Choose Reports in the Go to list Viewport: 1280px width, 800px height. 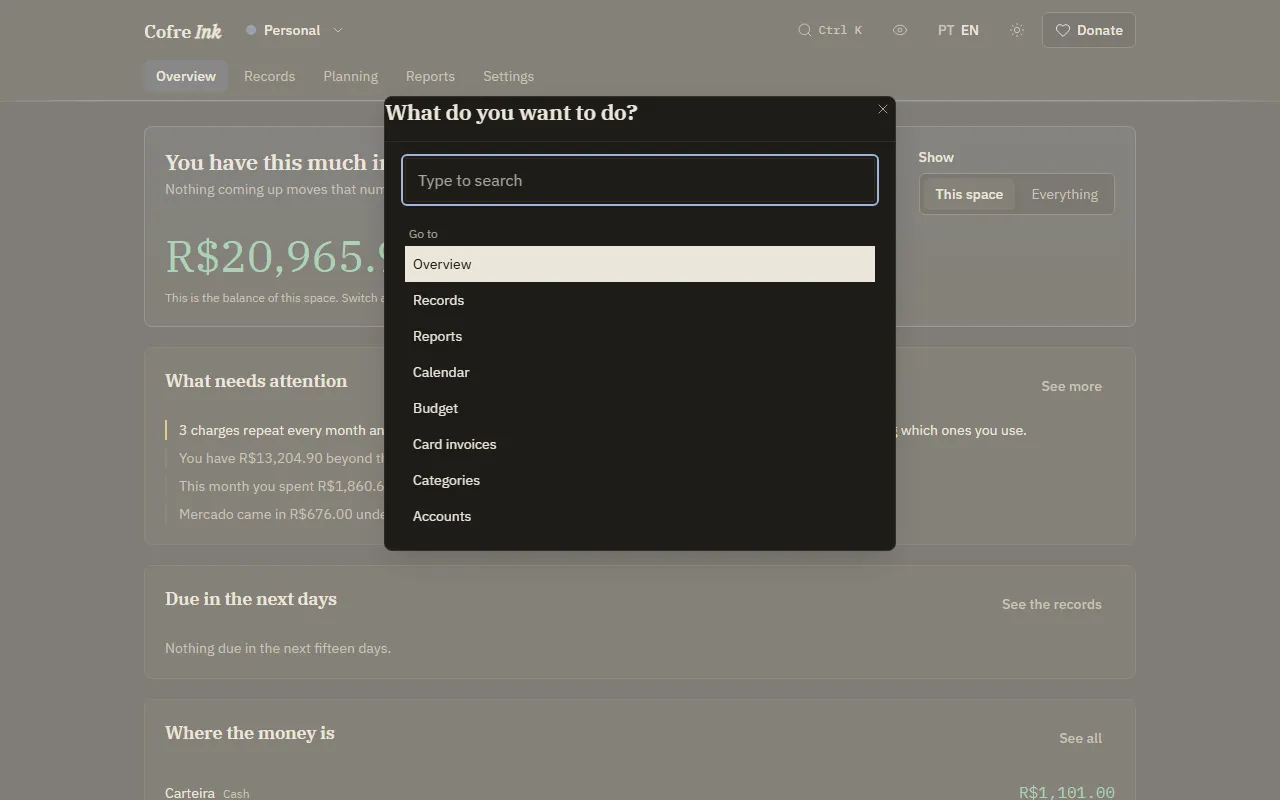[640, 336]
